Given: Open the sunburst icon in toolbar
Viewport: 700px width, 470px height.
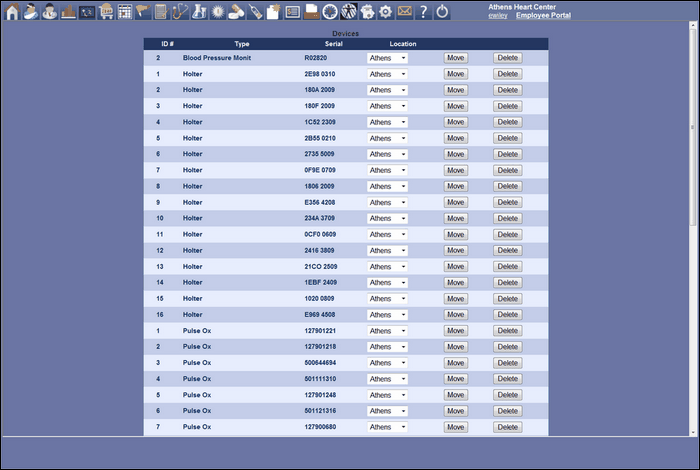Looking at the screenshot, I should click(218, 12).
